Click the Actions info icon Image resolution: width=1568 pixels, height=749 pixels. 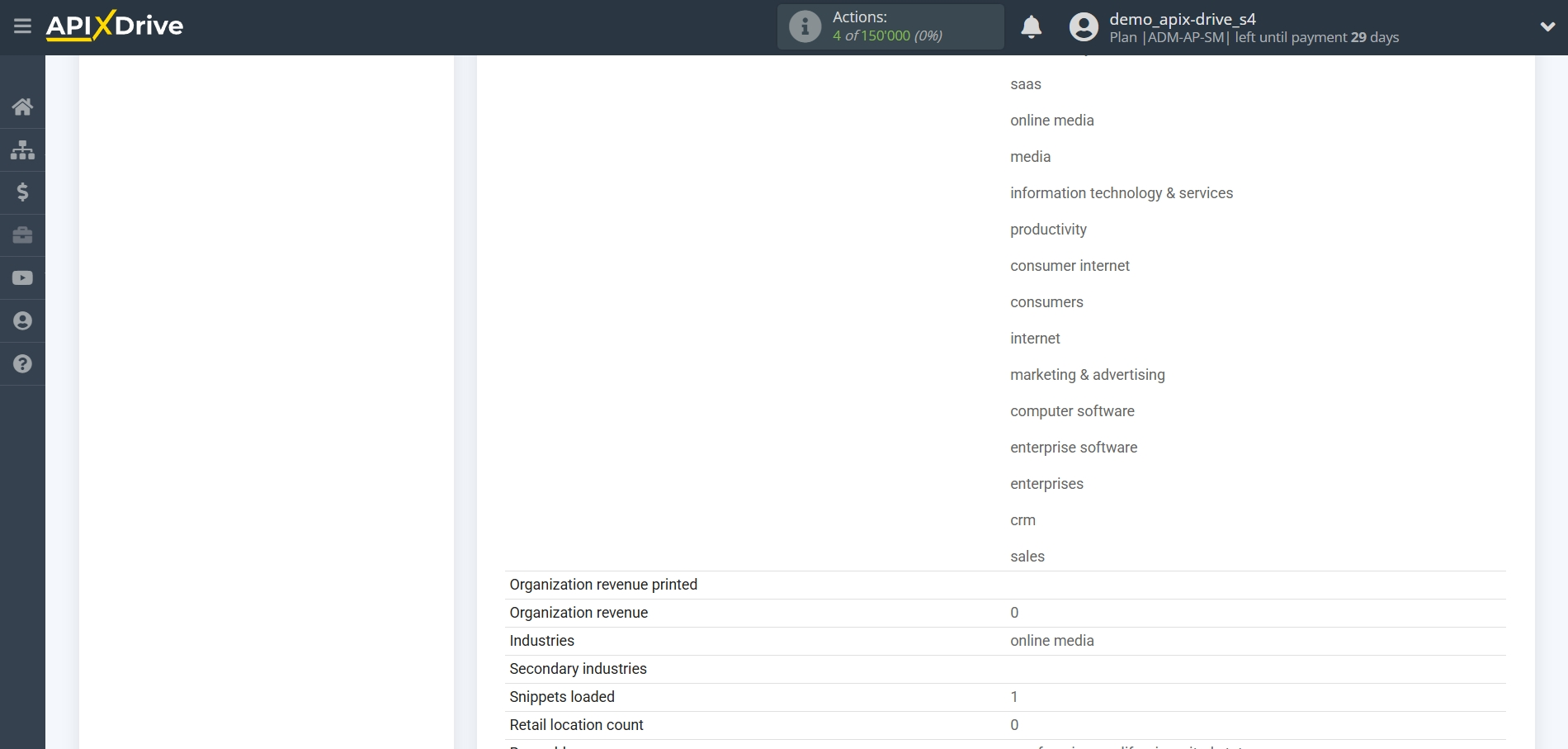pyautogui.click(x=805, y=26)
